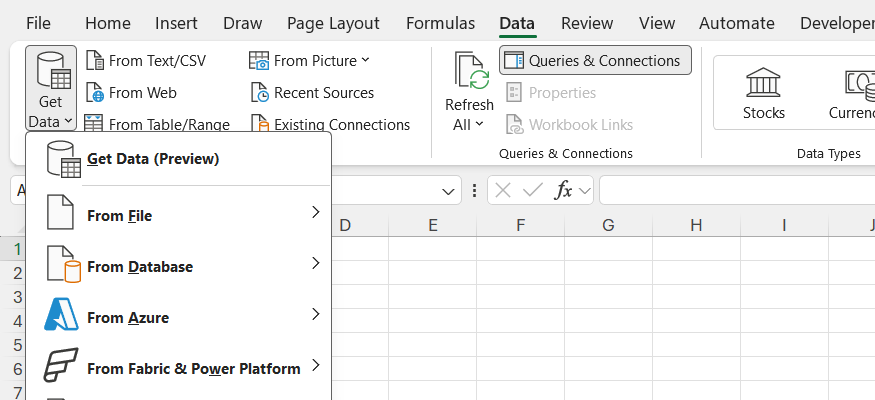Select column G header
Image resolution: width=875 pixels, height=400 pixels.
coord(608,225)
